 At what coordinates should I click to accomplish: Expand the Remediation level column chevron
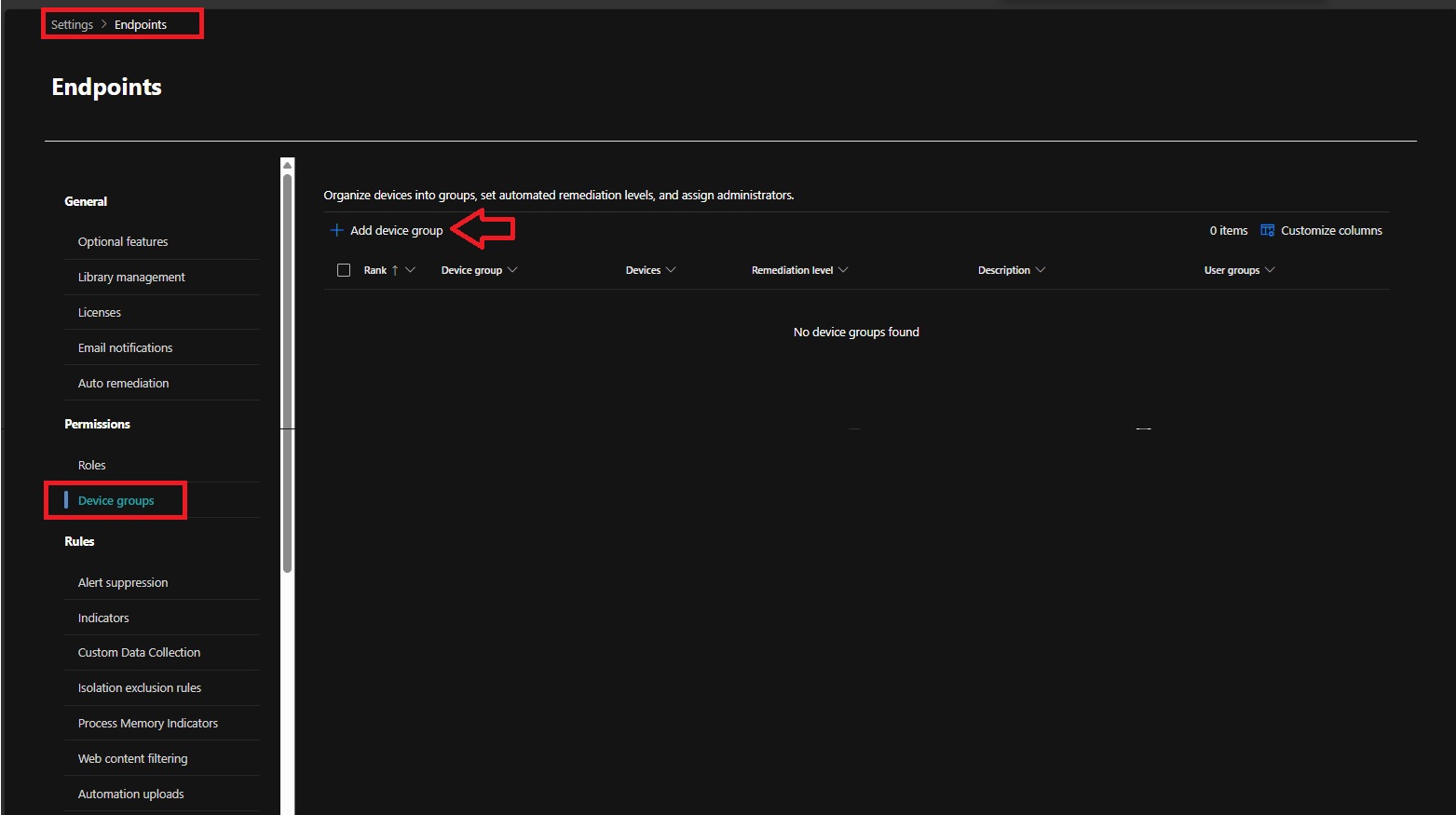coord(843,270)
